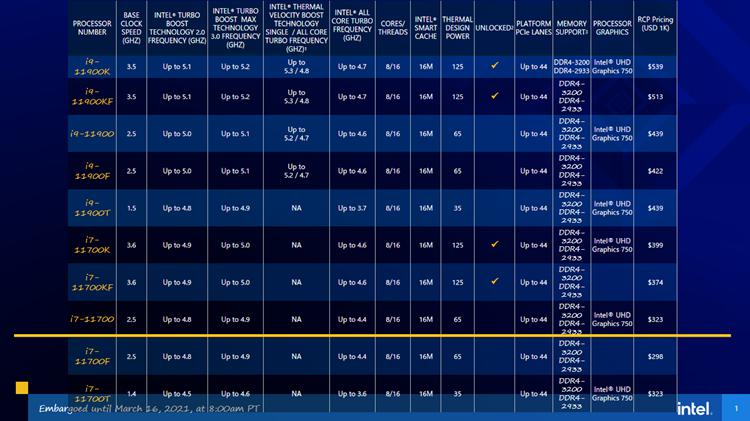This screenshot has height=421, width=750.
Task: Click the 1.5 base clock of i9-11900T
Action: pos(132,208)
